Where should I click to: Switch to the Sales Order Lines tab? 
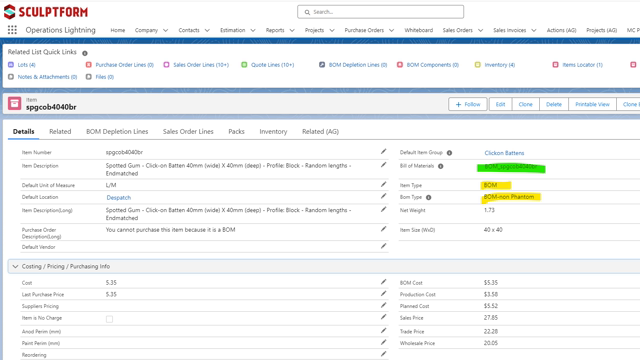(x=188, y=131)
